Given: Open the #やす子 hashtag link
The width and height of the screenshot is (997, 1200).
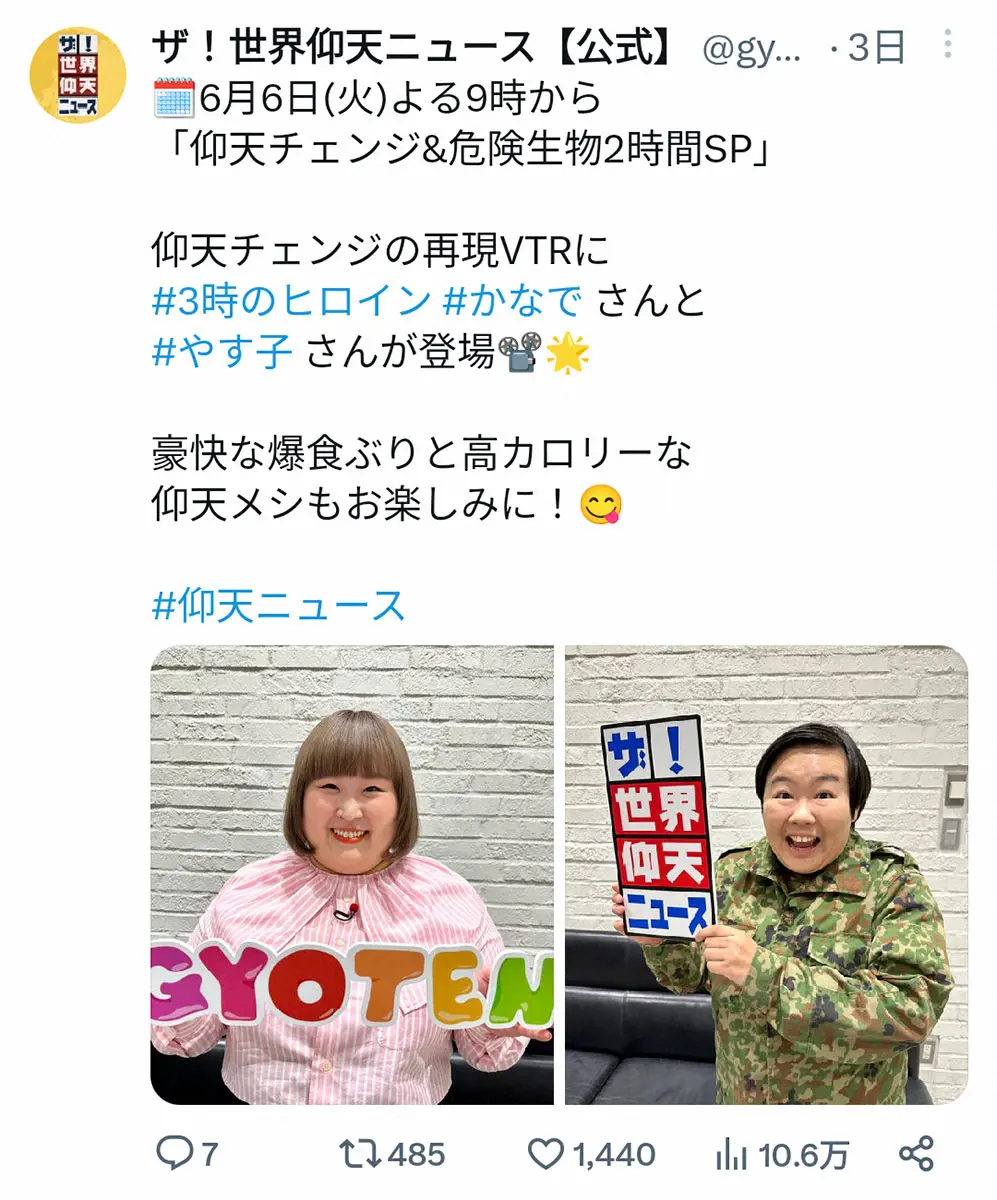Looking at the screenshot, I should 222,352.
